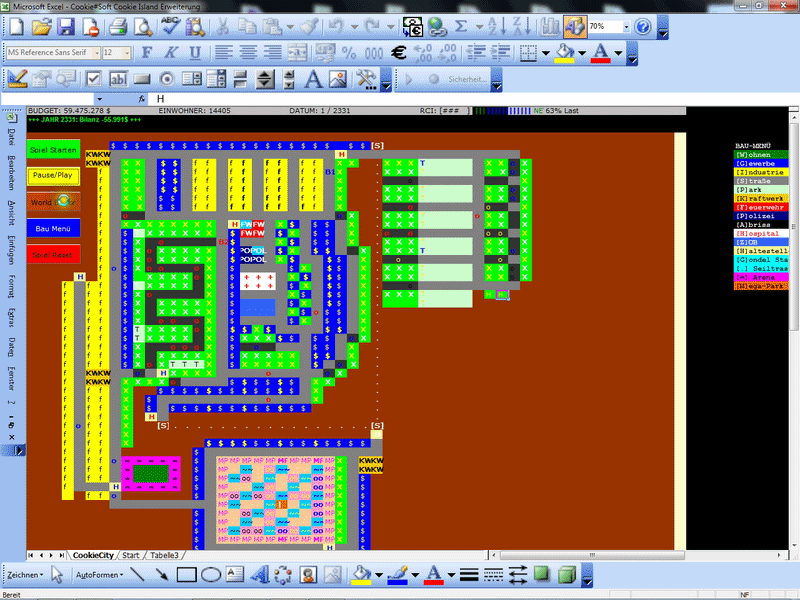Click the green Spiel Starten button
The width and height of the screenshot is (800, 600).
53,149
